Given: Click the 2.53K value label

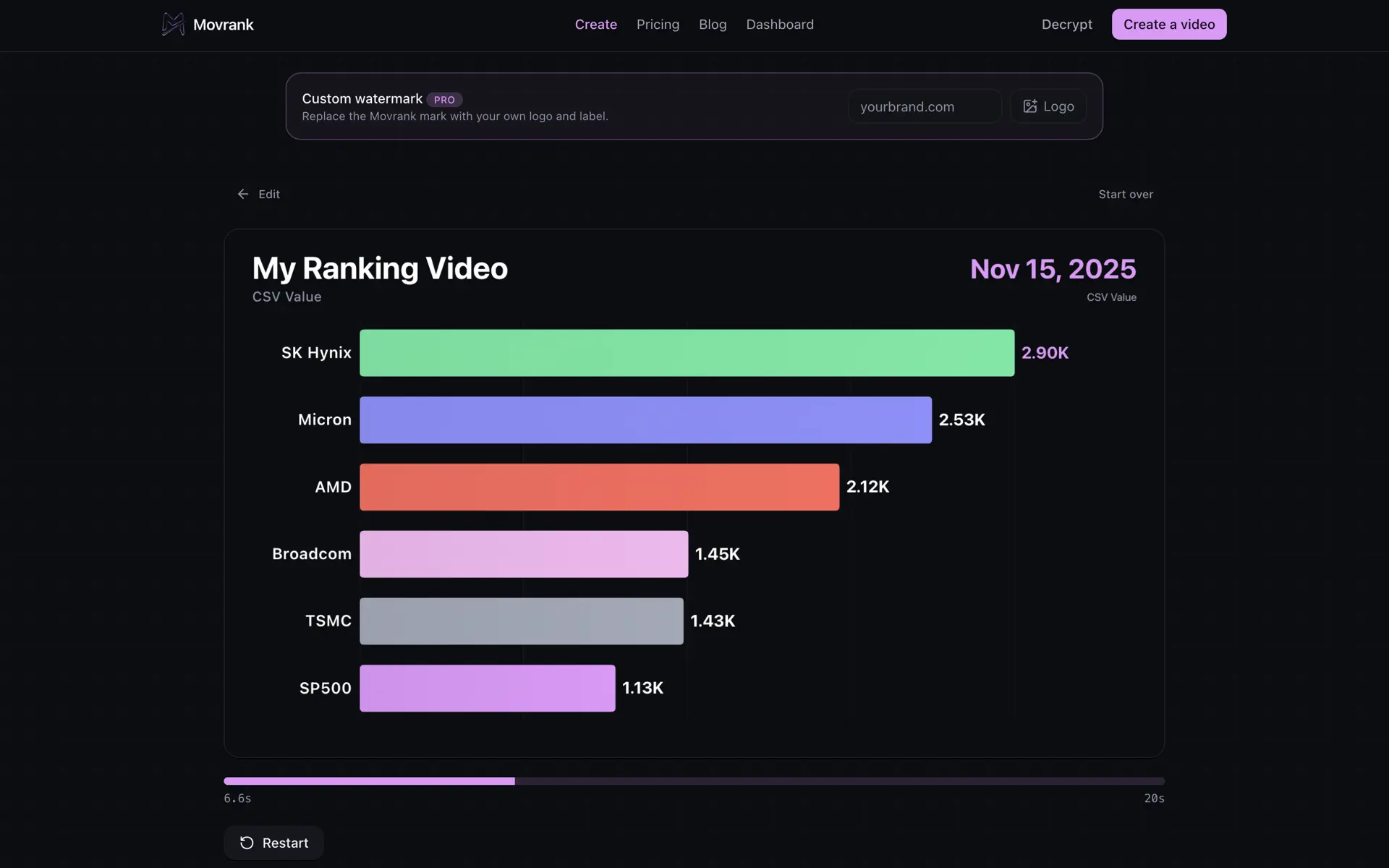Looking at the screenshot, I should point(961,420).
